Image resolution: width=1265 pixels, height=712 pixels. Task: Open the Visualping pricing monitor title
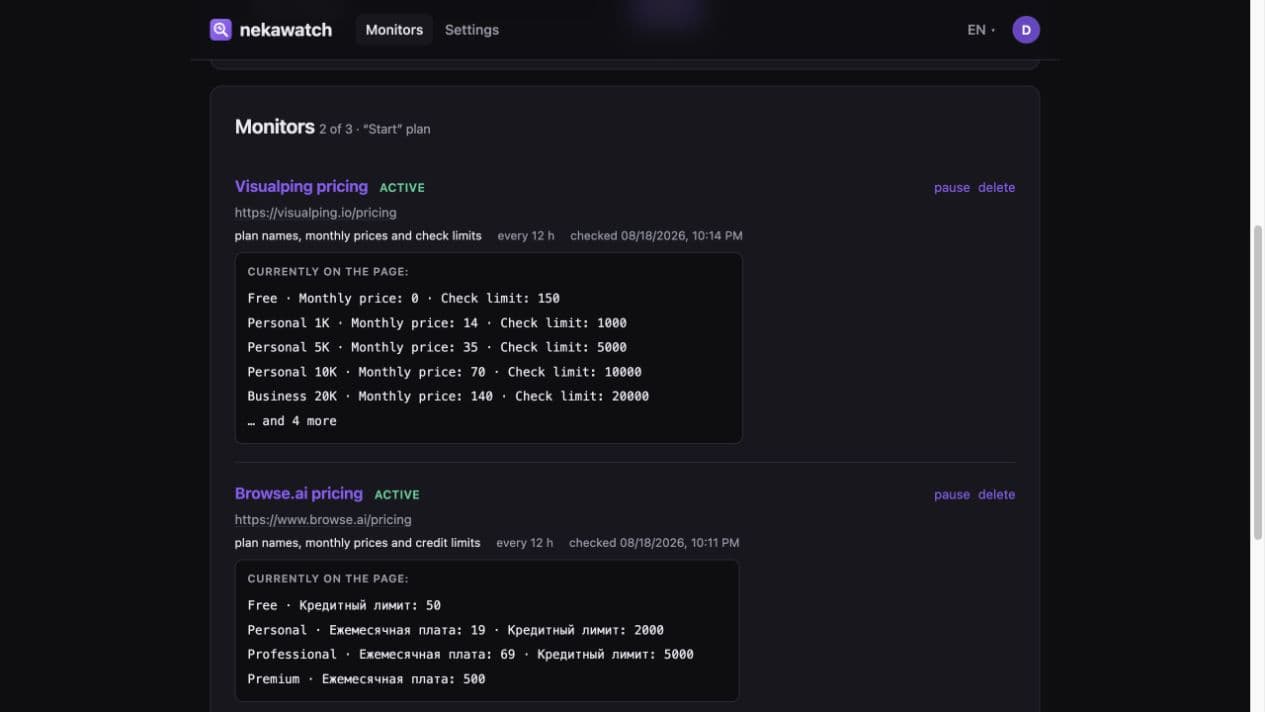click(301, 186)
